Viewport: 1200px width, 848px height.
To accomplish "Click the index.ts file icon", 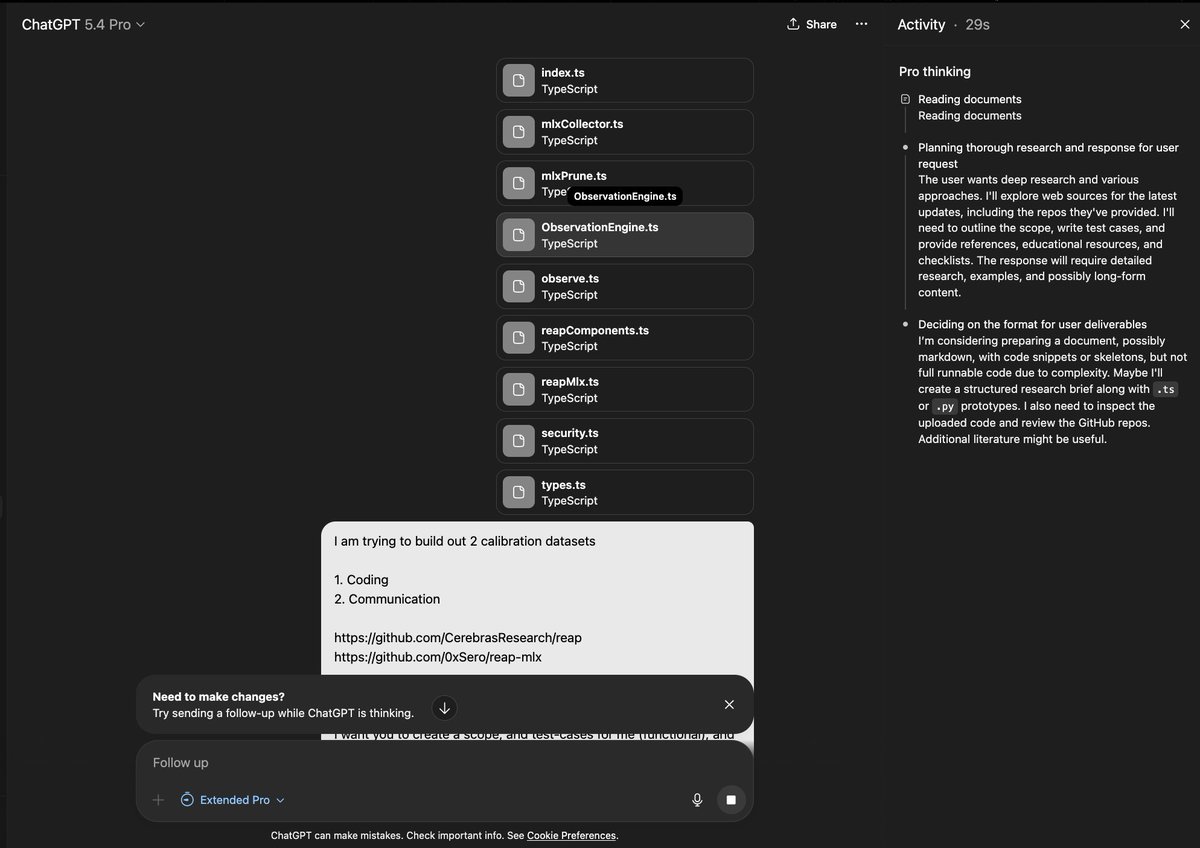I will 518,80.
